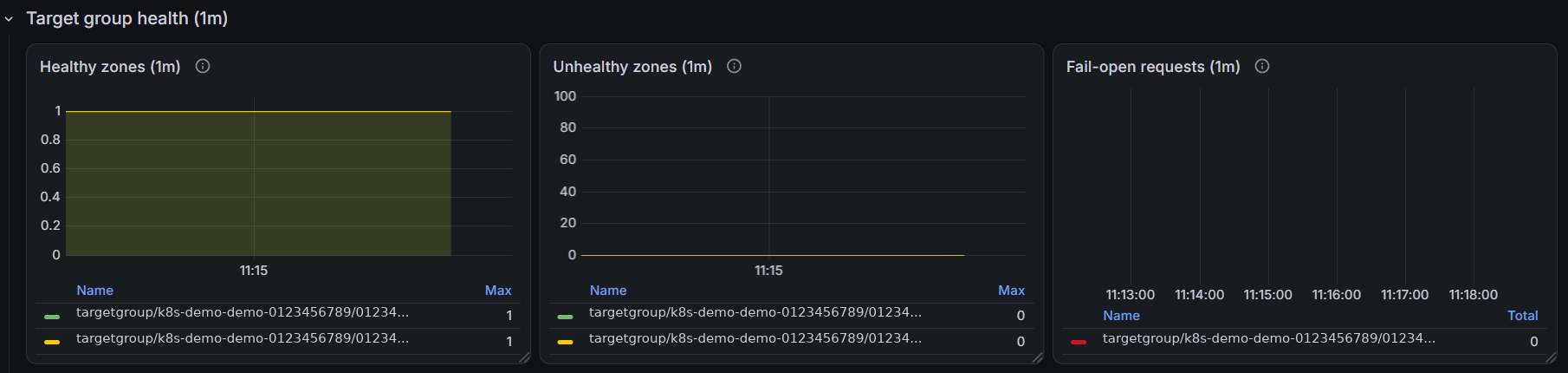Show info tooltip for Fail-open requests panel
Screen dimensions: 1568x373
tap(1262, 66)
